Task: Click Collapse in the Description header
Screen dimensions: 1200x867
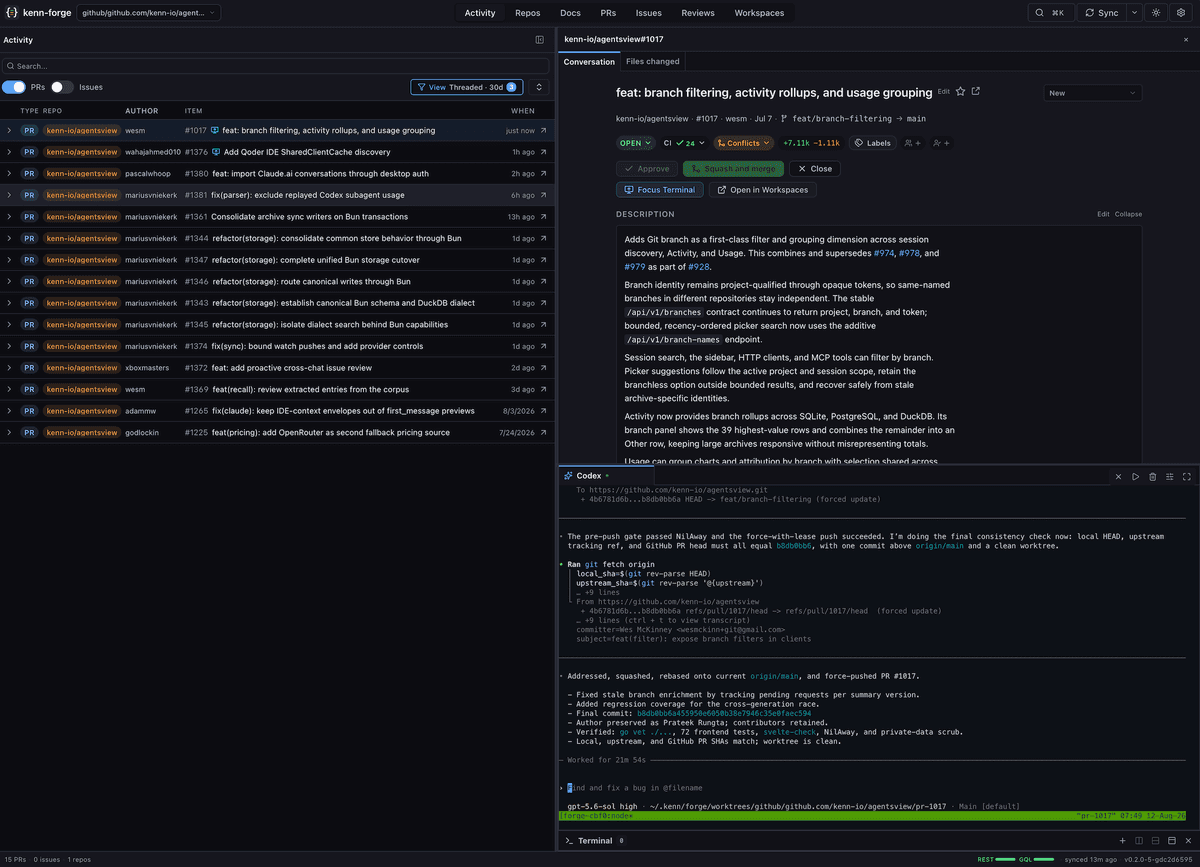Action: point(1128,214)
